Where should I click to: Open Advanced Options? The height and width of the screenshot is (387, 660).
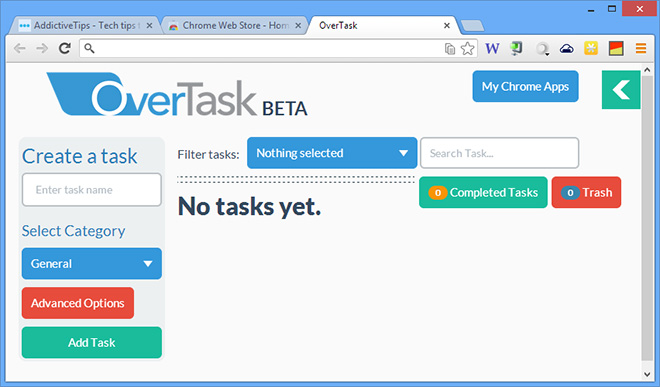(x=78, y=303)
